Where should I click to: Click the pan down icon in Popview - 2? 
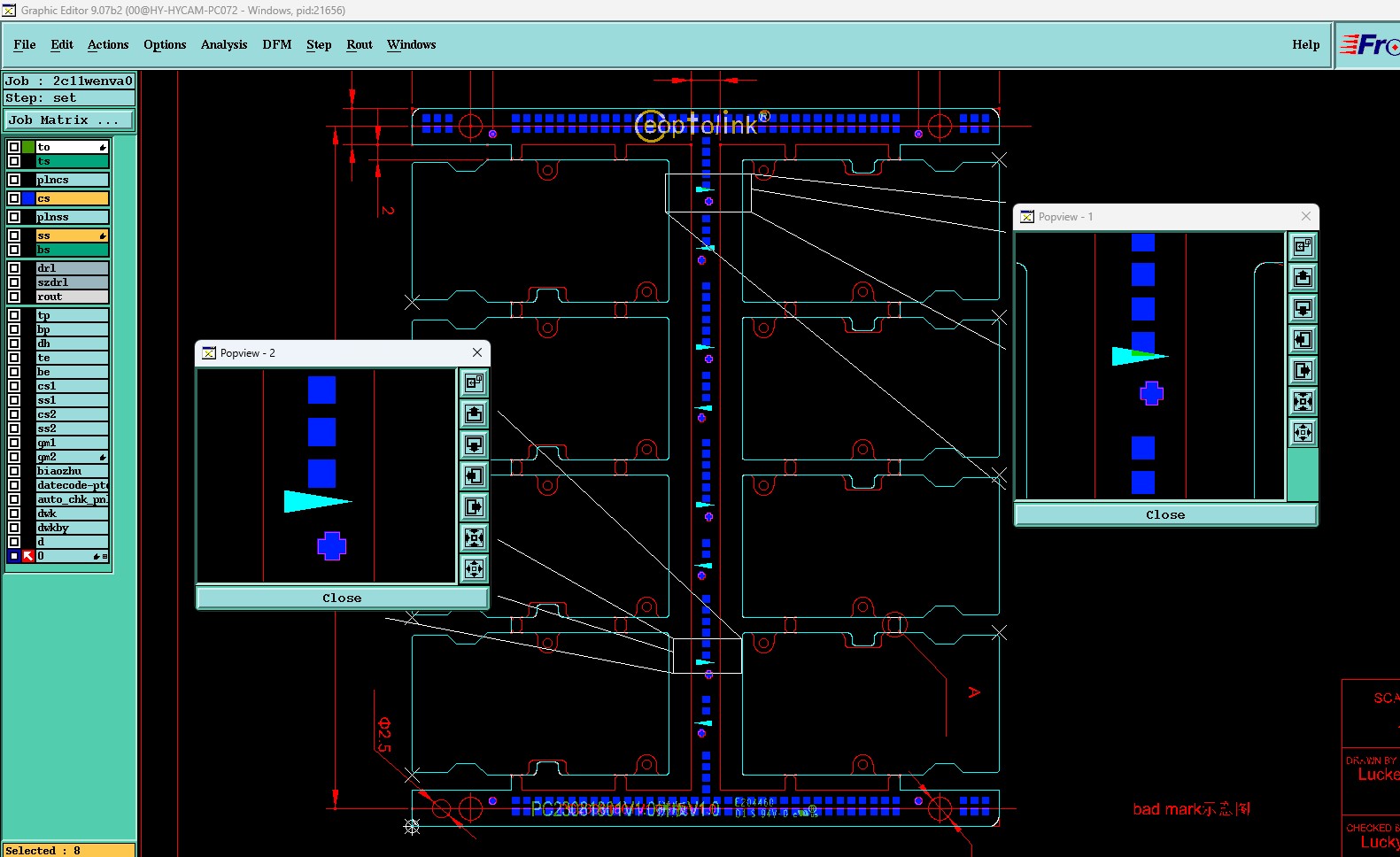pyautogui.click(x=475, y=445)
